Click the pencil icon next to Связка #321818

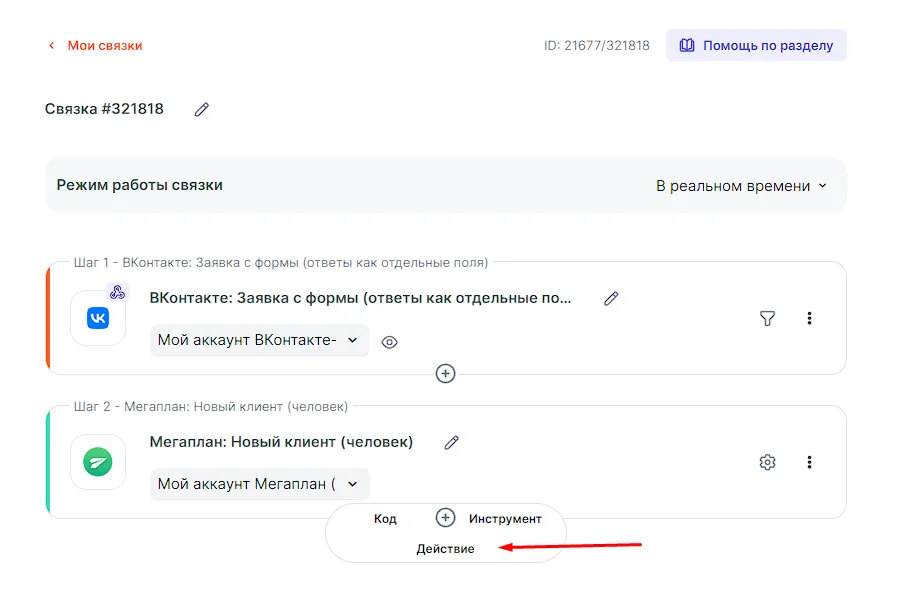[202, 109]
